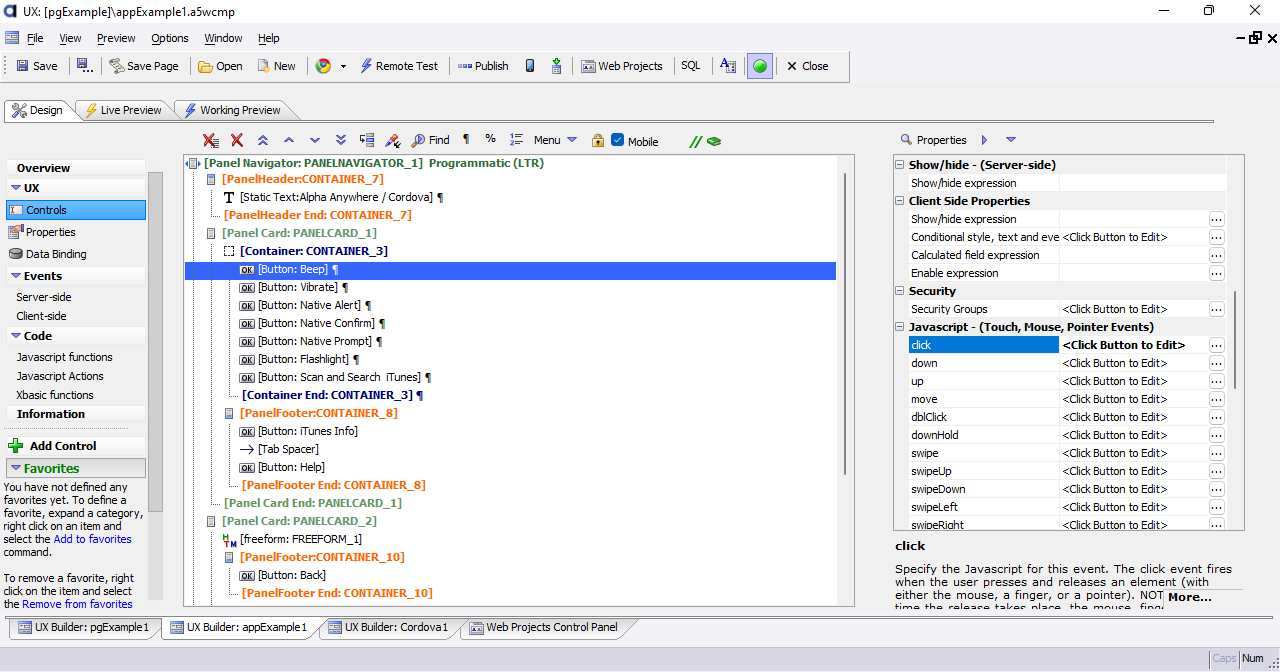Open the Web Projects Control Panel tab
Viewport: 1280px width, 672px height.
pyautogui.click(x=542, y=628)
